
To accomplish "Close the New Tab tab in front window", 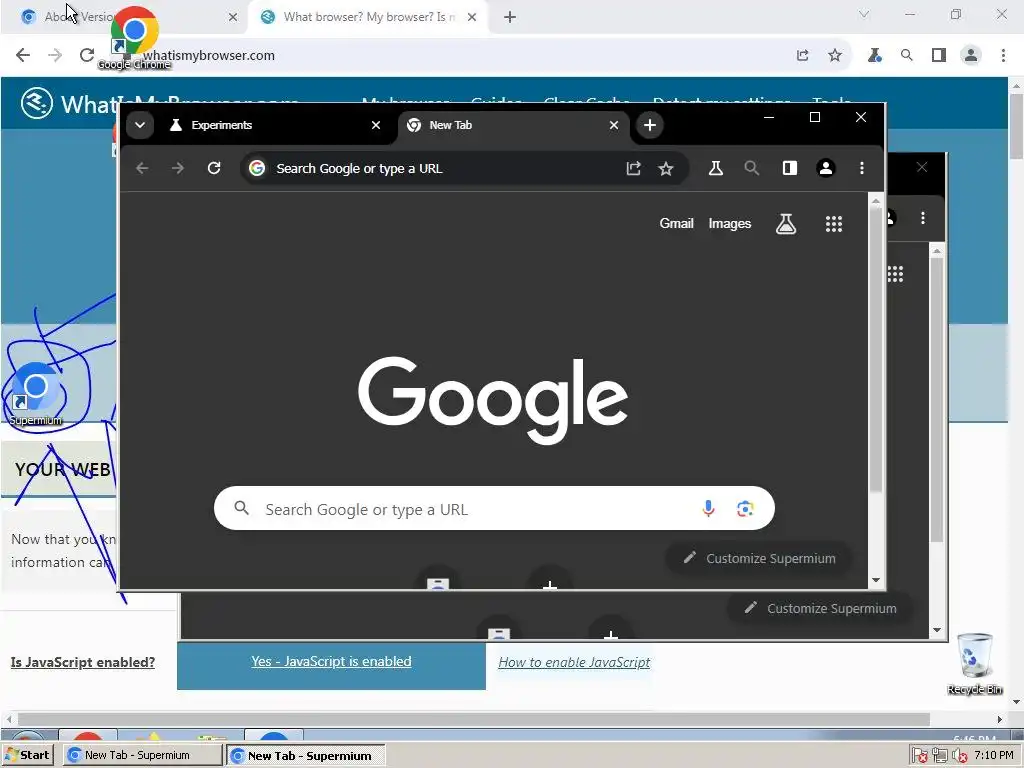I will (x=613, y=125).
